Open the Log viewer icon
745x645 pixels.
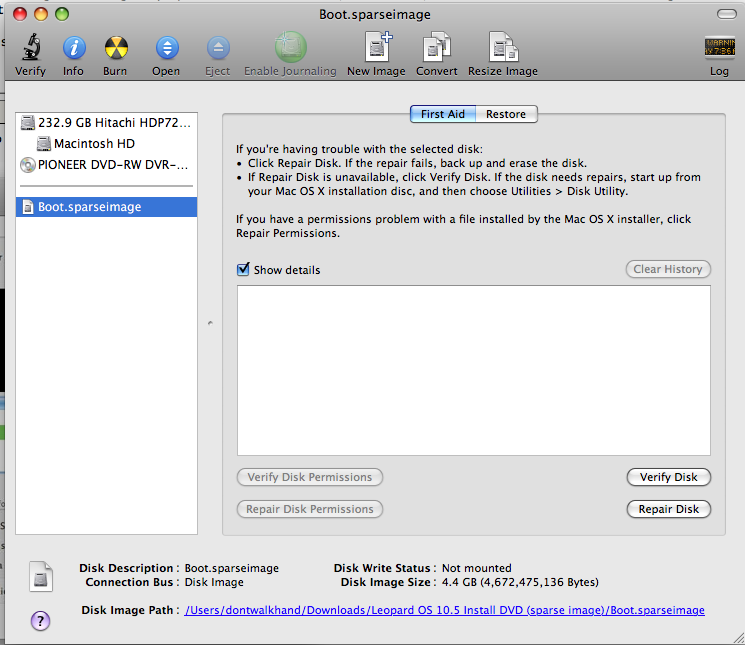pos(719,47)
